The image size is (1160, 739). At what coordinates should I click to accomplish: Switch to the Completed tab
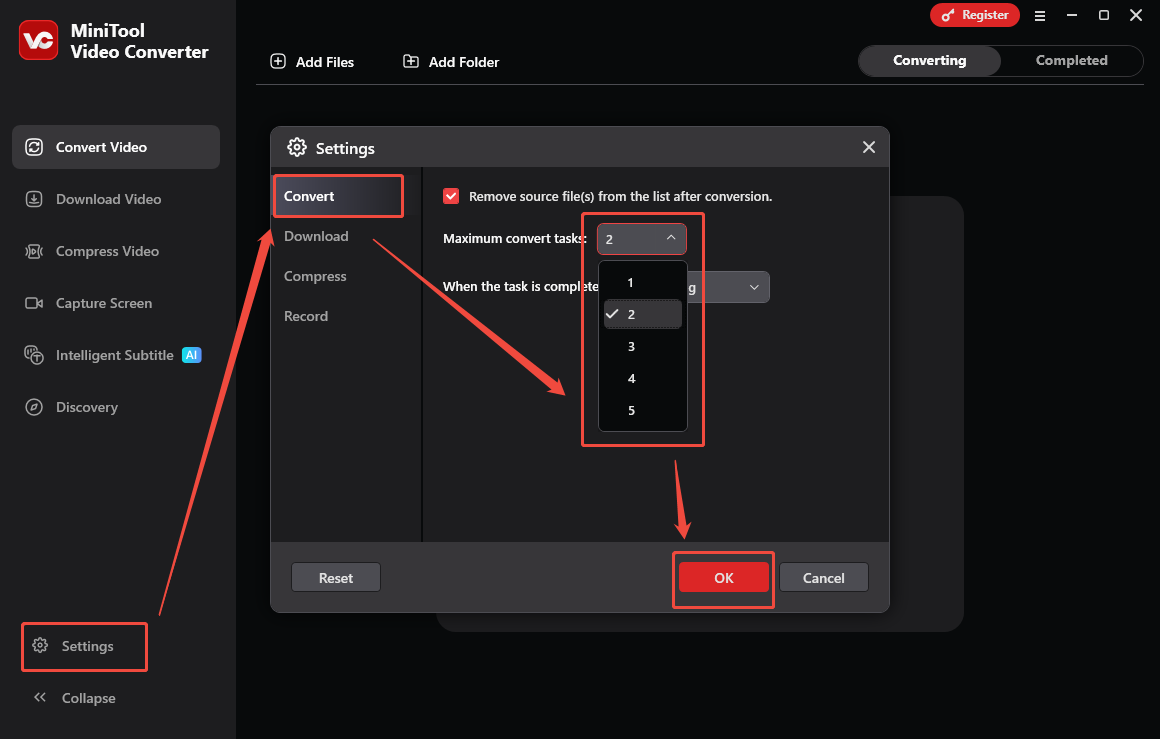[1071, 60]
